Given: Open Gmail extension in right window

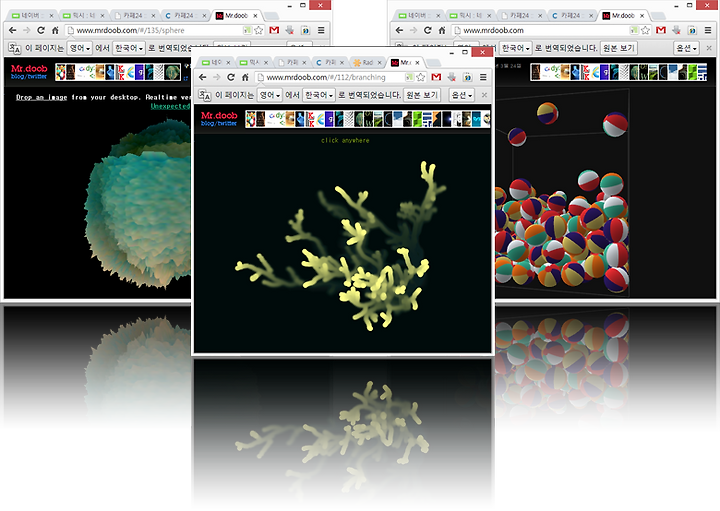Looking at the screenshot, I should pos(661,30).
